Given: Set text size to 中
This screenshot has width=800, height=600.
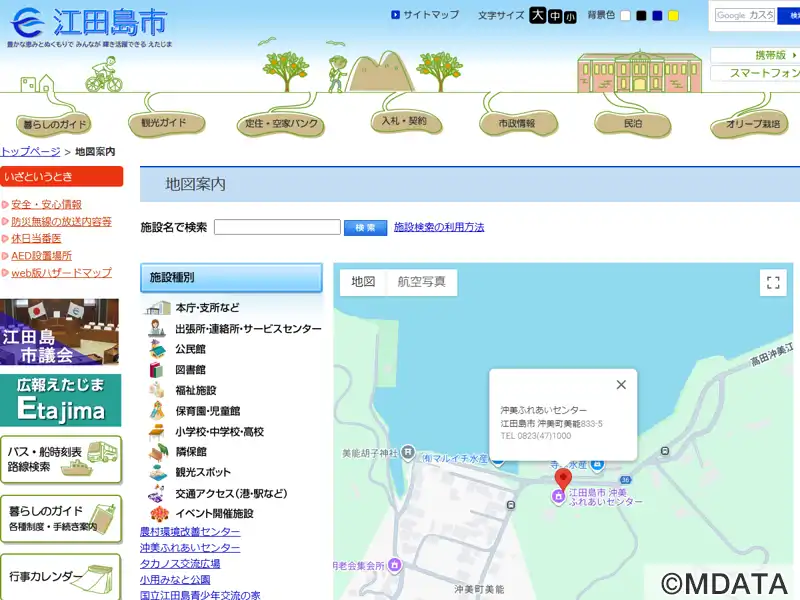Looking at the screenshot, I should click(x=555, y=16).
